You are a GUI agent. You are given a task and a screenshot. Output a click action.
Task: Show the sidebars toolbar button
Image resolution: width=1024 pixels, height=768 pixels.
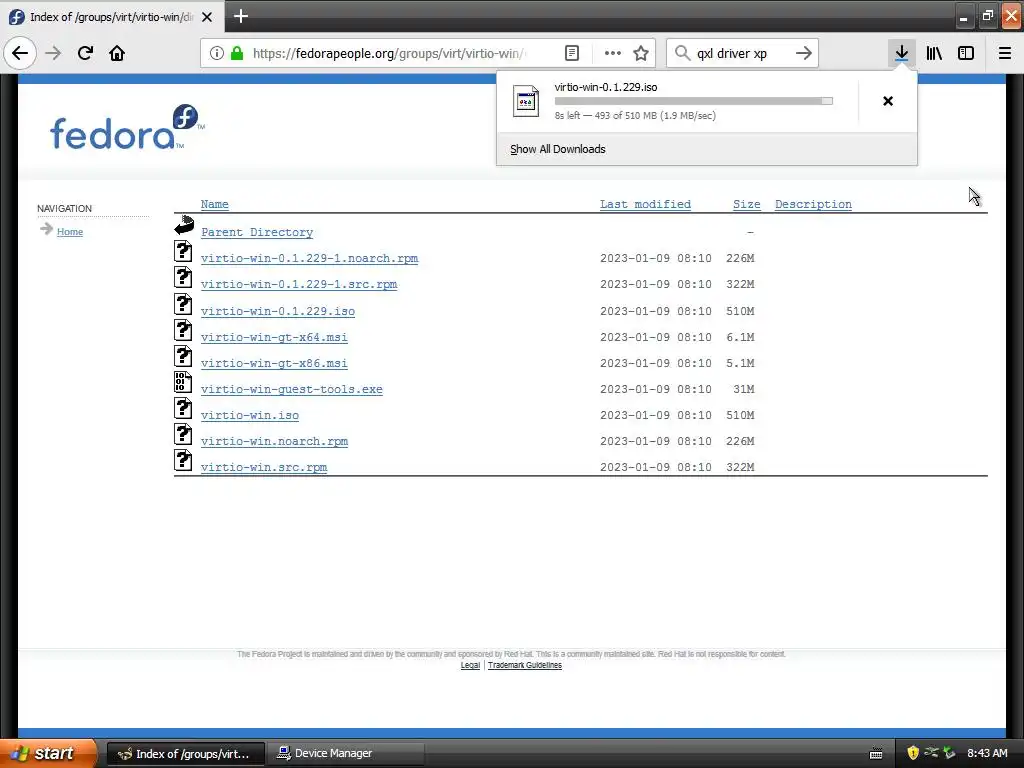(966, 53)
